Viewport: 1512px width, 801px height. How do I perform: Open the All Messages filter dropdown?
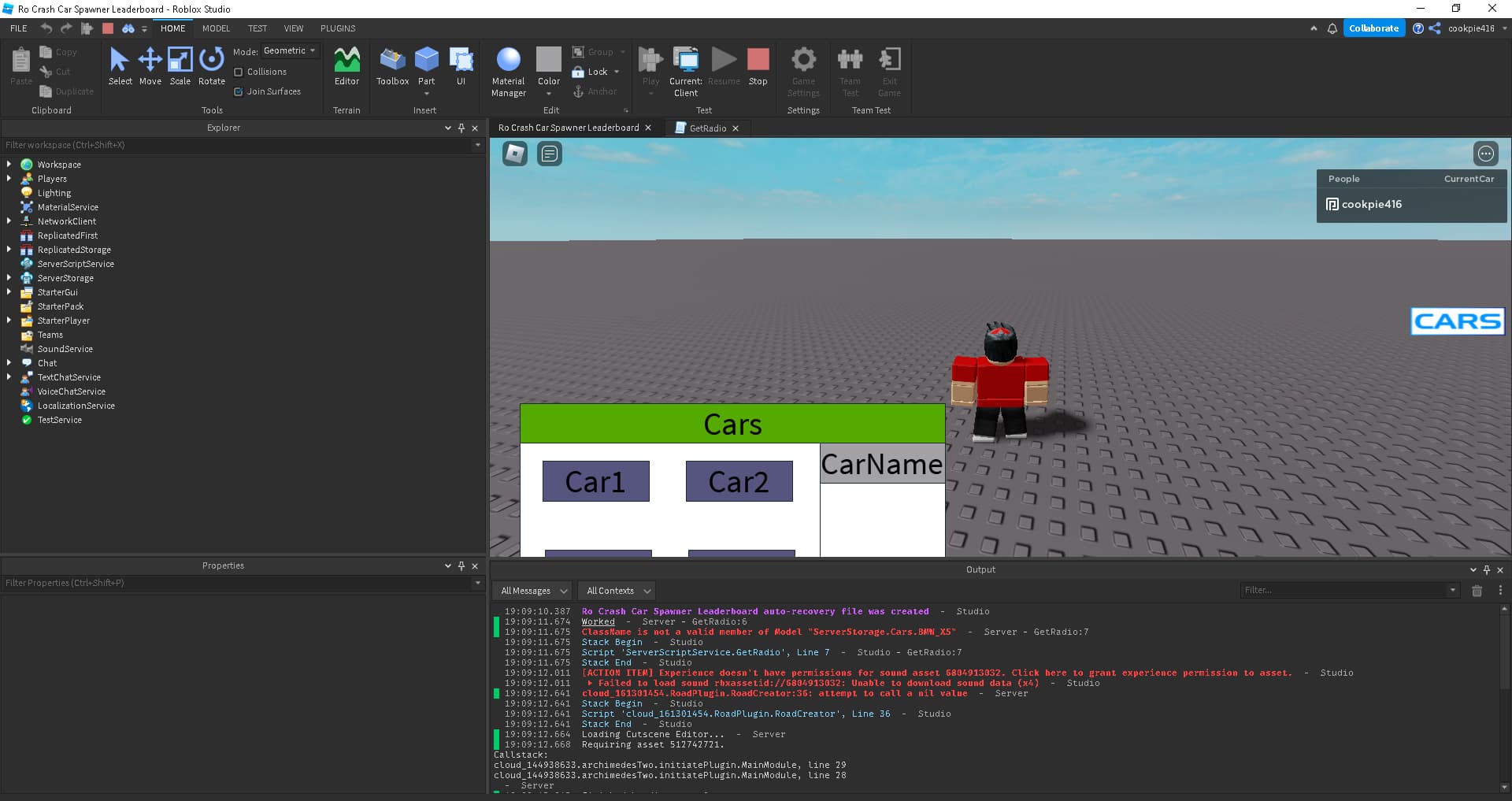point(532,591)
